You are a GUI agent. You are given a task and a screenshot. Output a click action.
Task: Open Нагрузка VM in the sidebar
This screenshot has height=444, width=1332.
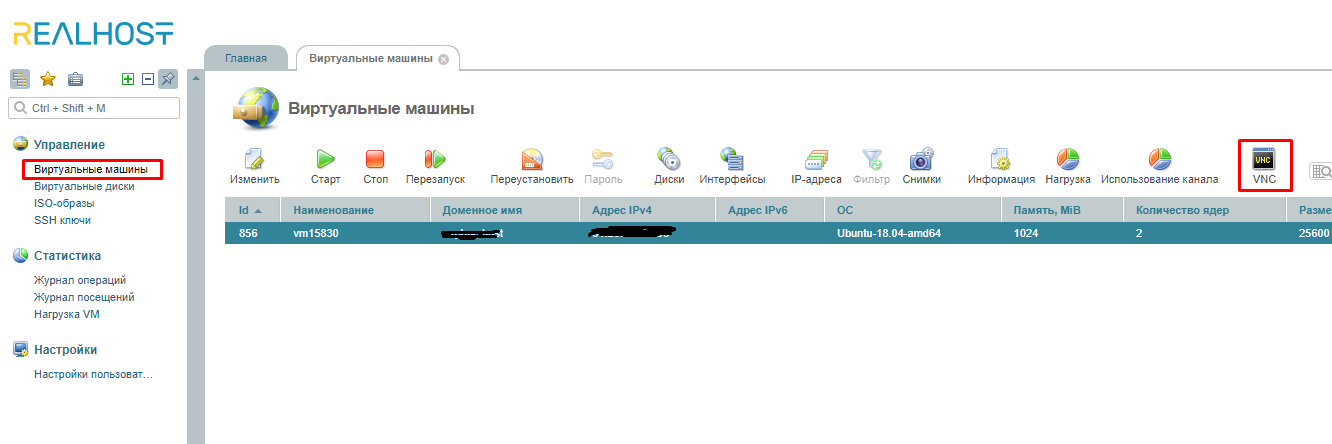coord(67,314)
